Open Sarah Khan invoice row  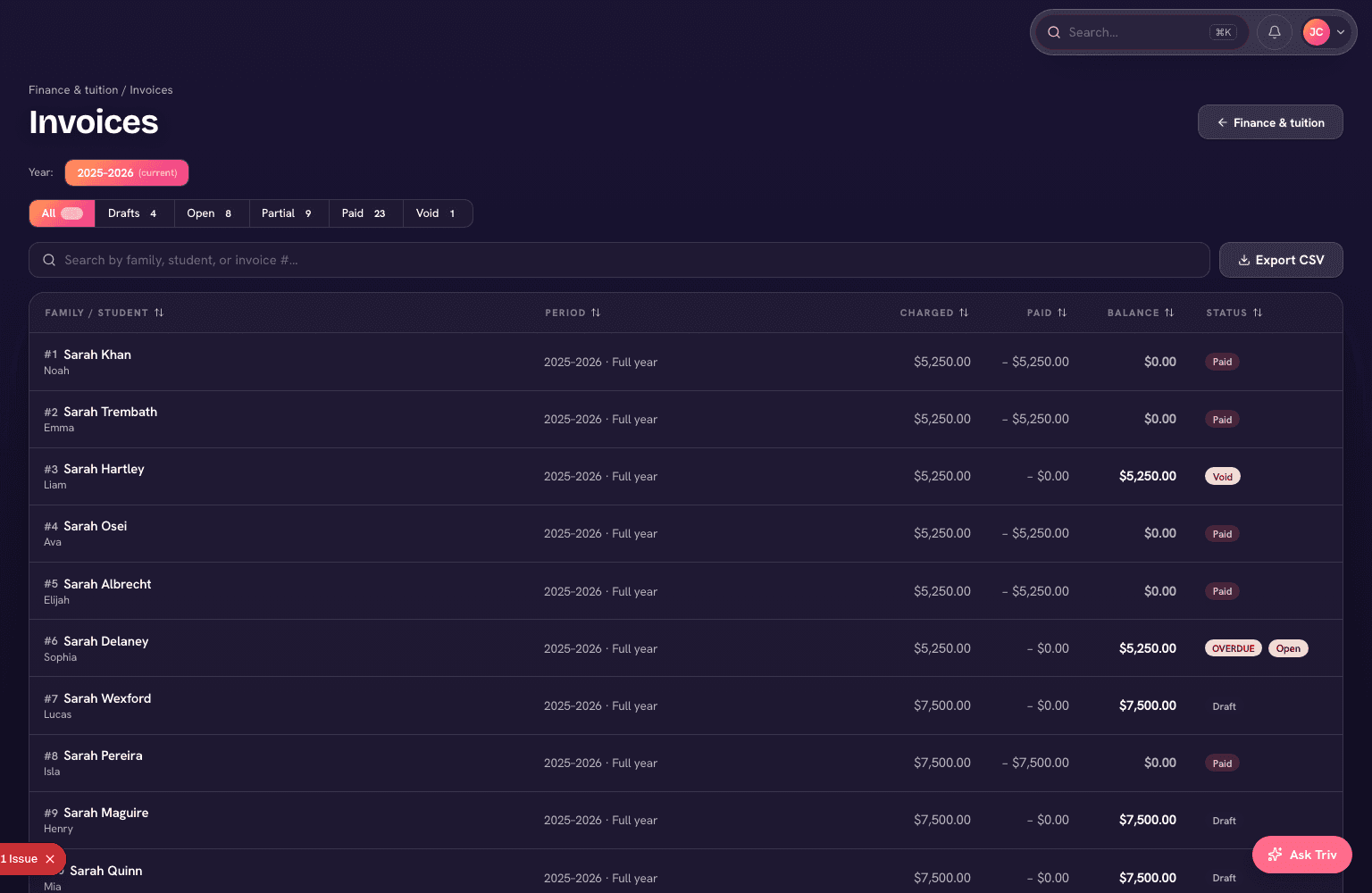coord(686,362)
